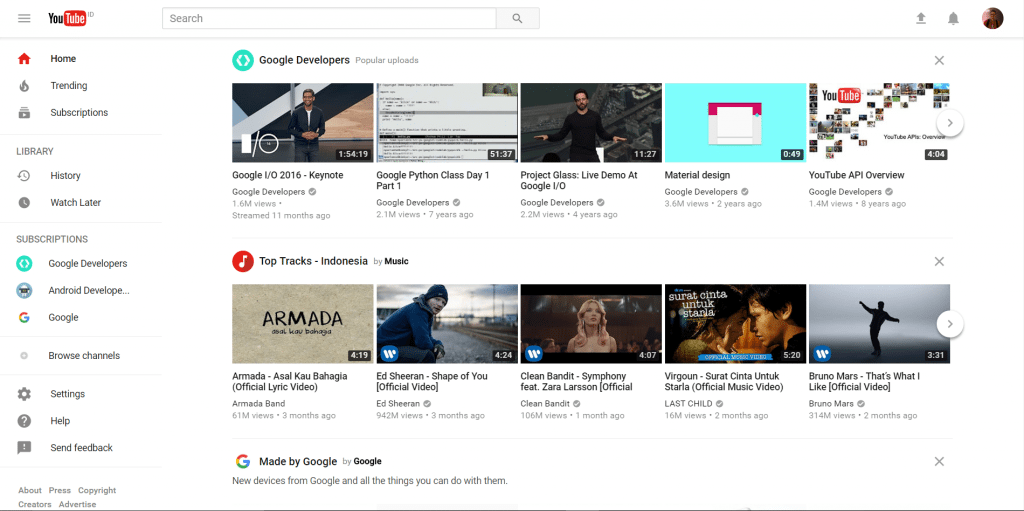Screen dimensions: 1024x511
Task: Click Ed Sheeran channel name
Action: tap(398, 404)
